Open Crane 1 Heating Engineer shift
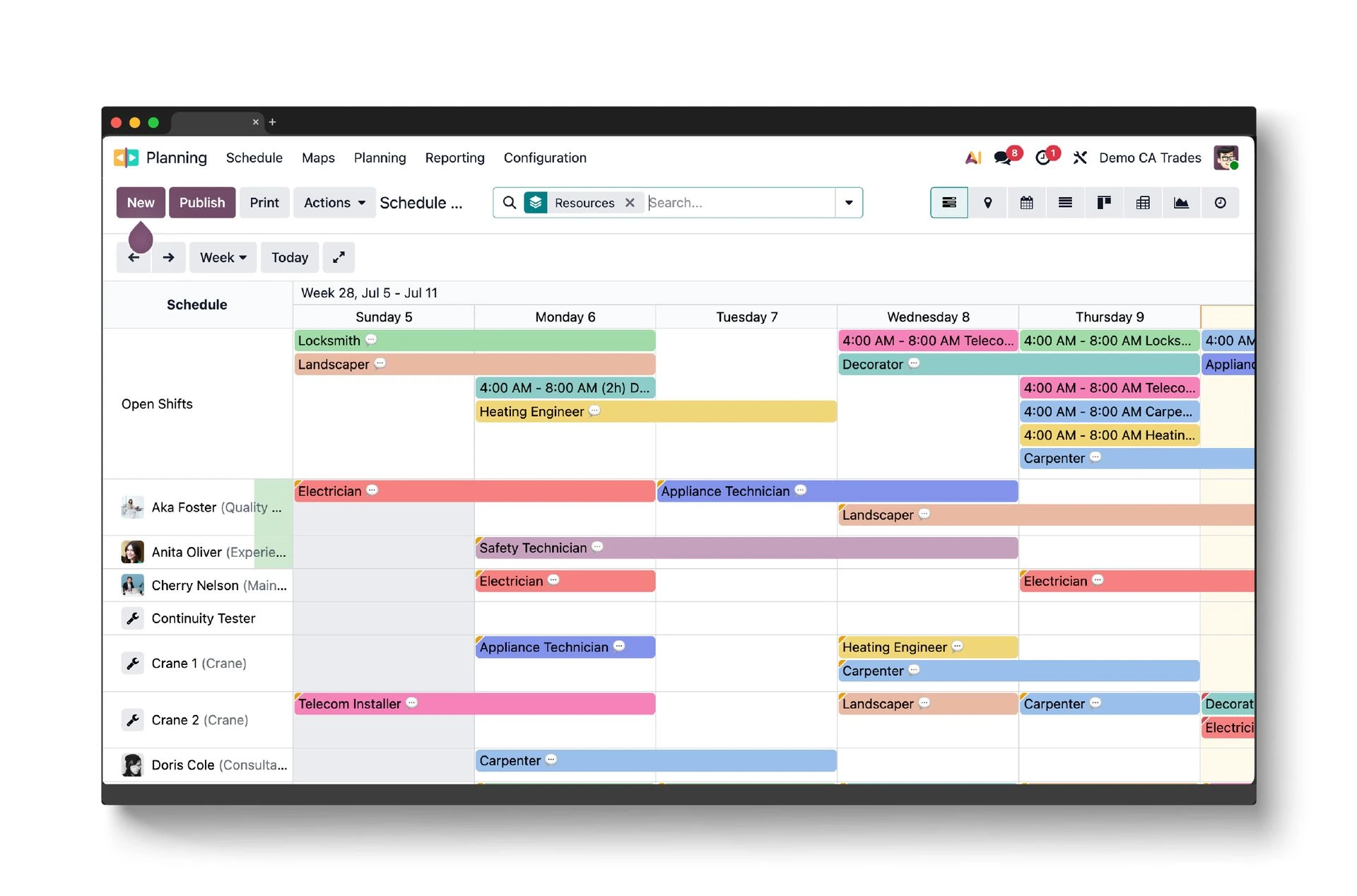1357x896 pixels. pyautogui.click(x=928, y=647)
